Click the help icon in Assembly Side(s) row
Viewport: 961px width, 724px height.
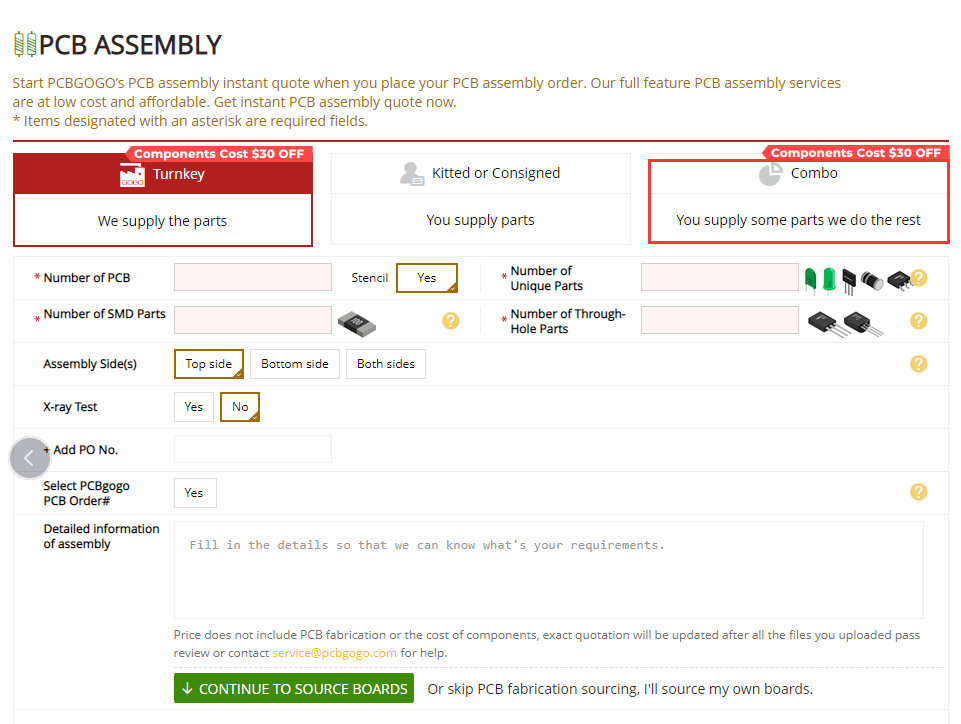[x=918, y=364]
